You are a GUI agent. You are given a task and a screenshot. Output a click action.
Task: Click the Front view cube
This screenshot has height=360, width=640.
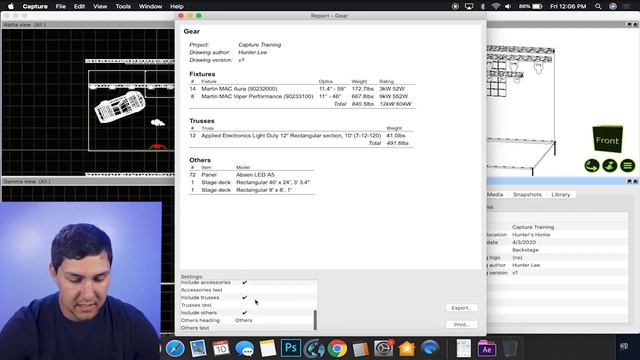pos(607,140)
